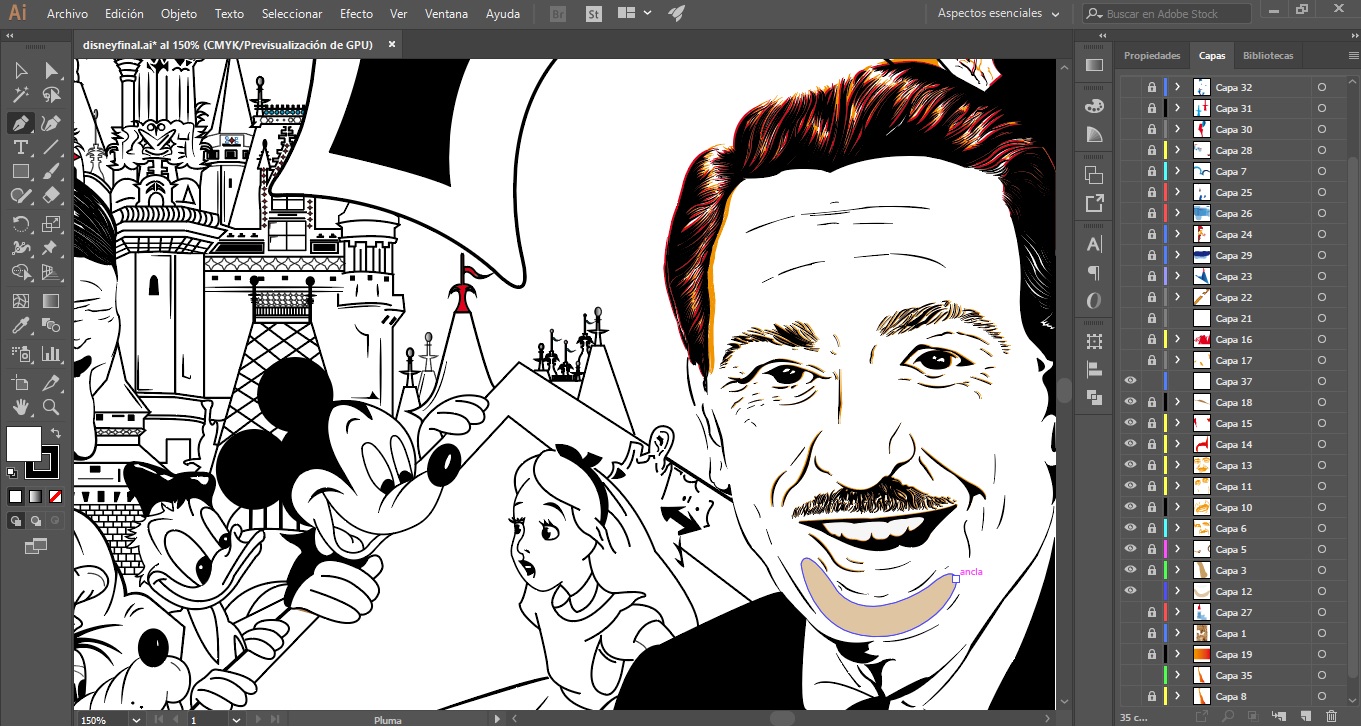Hide layer Capa 18 via eye icon
The height and width of the screenshot is (727, 1361).
coord(1130,402)
